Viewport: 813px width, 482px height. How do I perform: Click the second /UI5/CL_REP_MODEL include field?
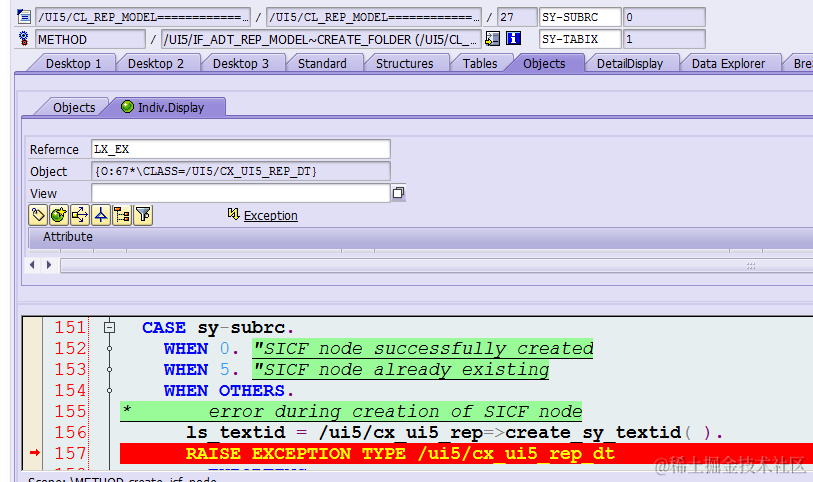374,17
